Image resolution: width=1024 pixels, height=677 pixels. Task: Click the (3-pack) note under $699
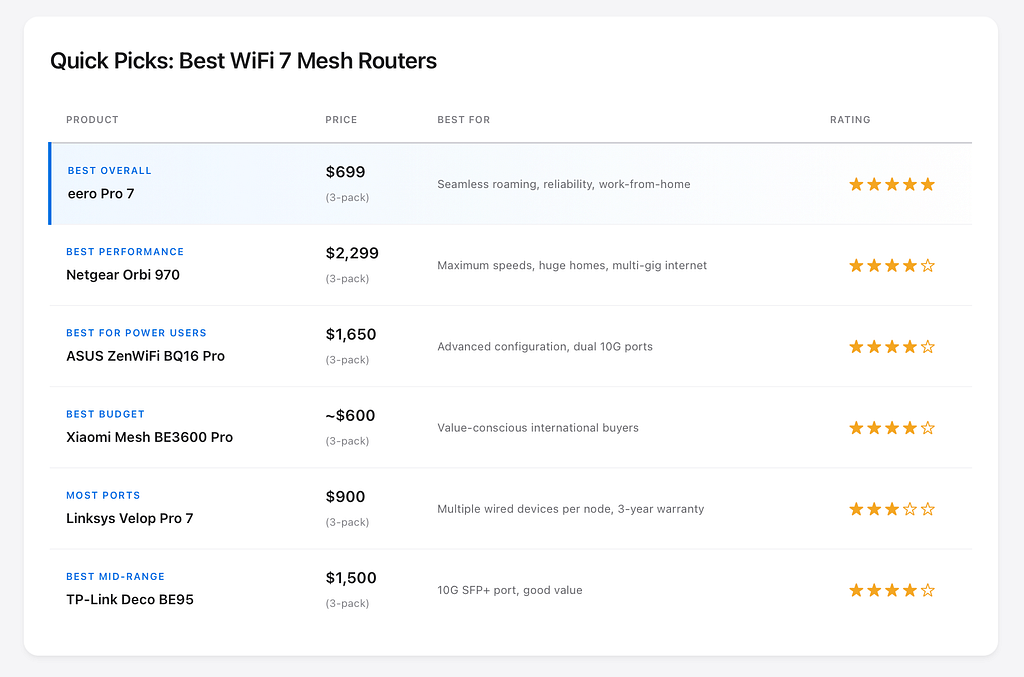pos(347,197)
